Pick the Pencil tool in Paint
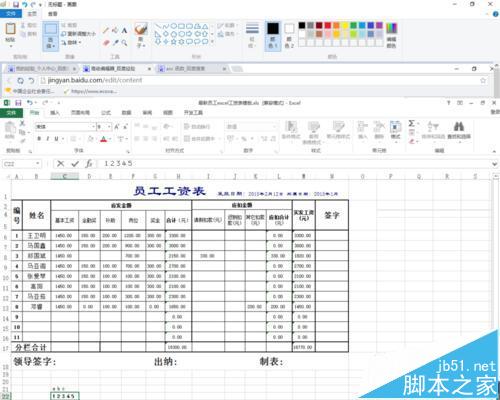The width and height of the screenshot is (500, 400). (106, 31)
